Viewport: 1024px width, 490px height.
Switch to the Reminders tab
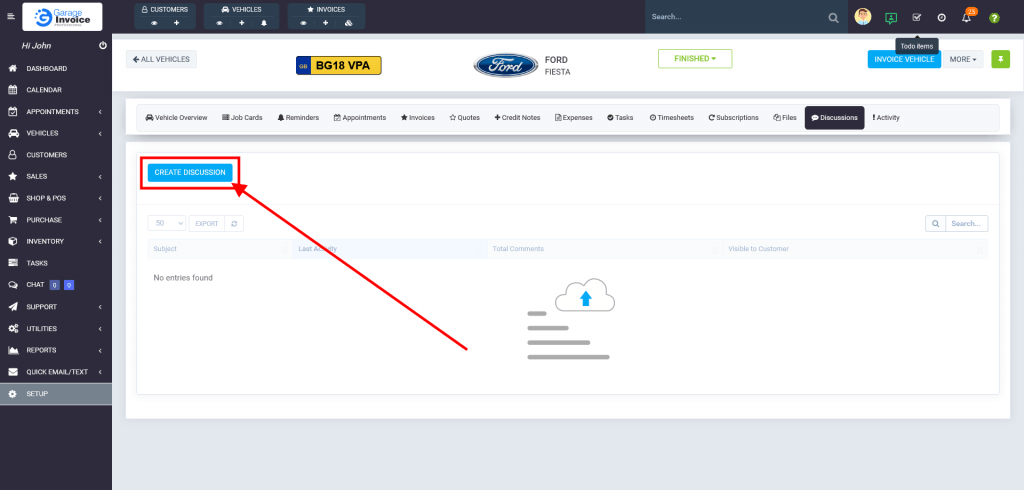point(298,118)
